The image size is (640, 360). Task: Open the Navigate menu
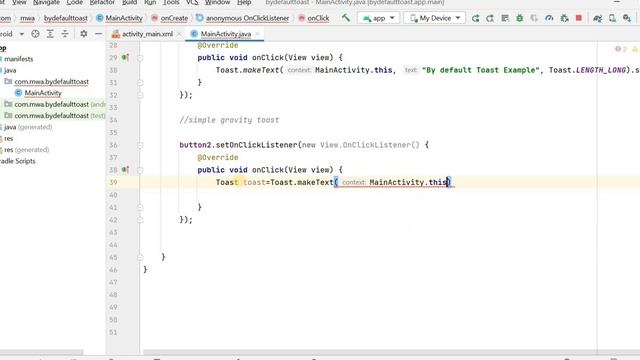coord(46,2)
